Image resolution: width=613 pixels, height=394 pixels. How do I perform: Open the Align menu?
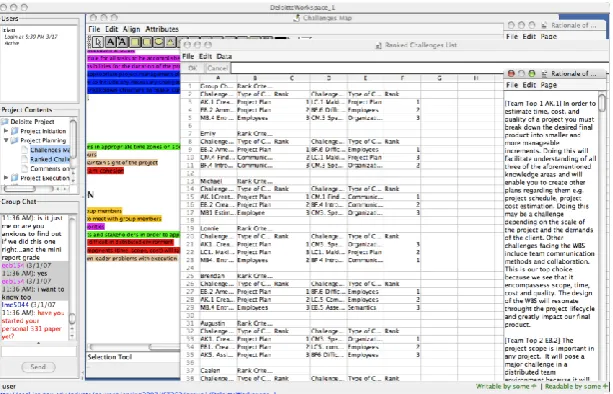click(x=131, y=29)
